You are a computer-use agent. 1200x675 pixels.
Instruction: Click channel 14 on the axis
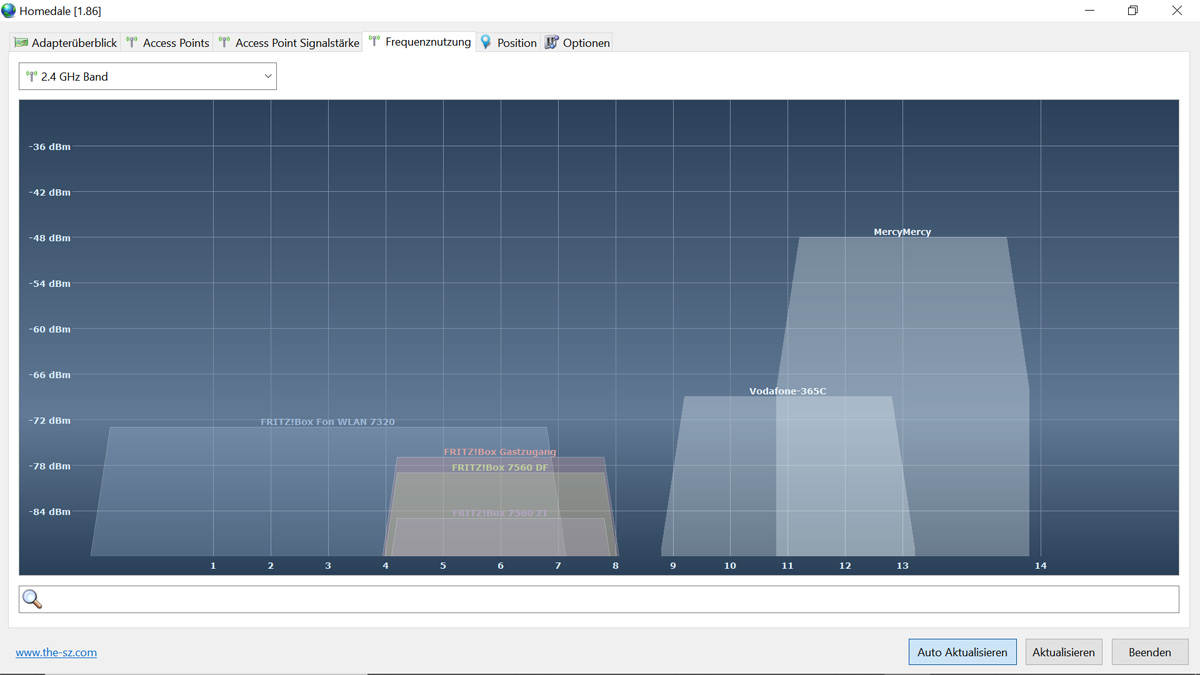tap(1040, 566)
